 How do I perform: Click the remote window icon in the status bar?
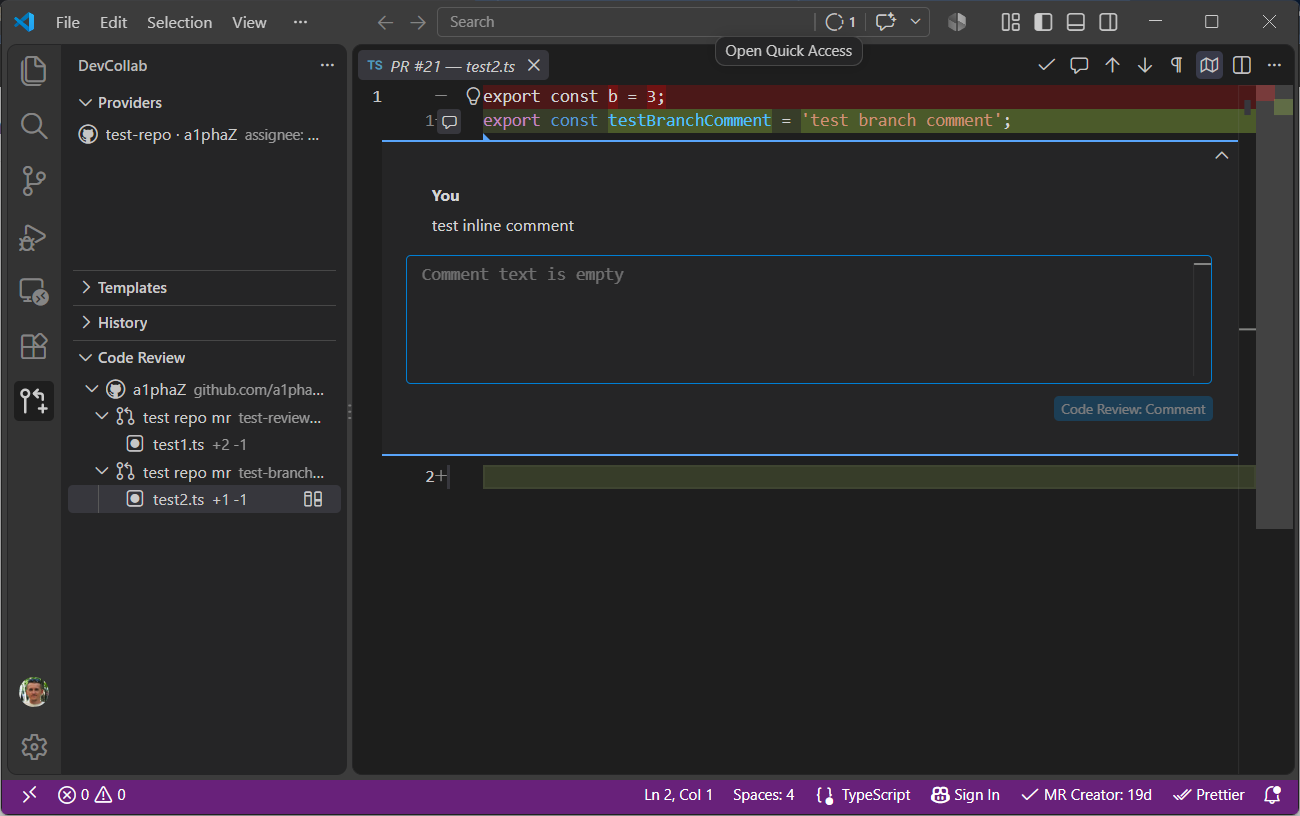(x=30, y=795)
